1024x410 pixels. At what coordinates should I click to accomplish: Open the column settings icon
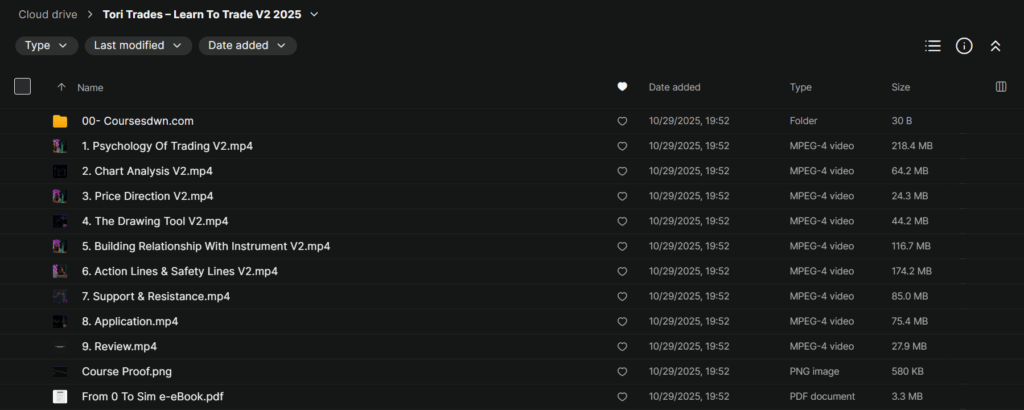coord(1001,87)
